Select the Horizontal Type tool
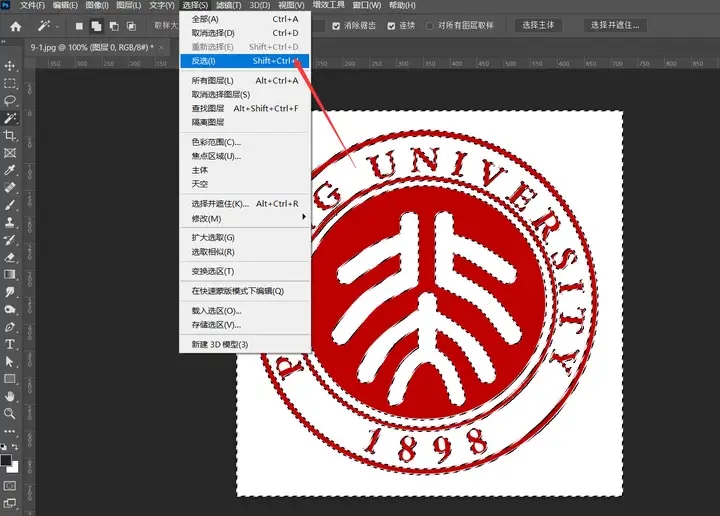The width and height of the screenshot is (720, 516). [x=10, y=344]
